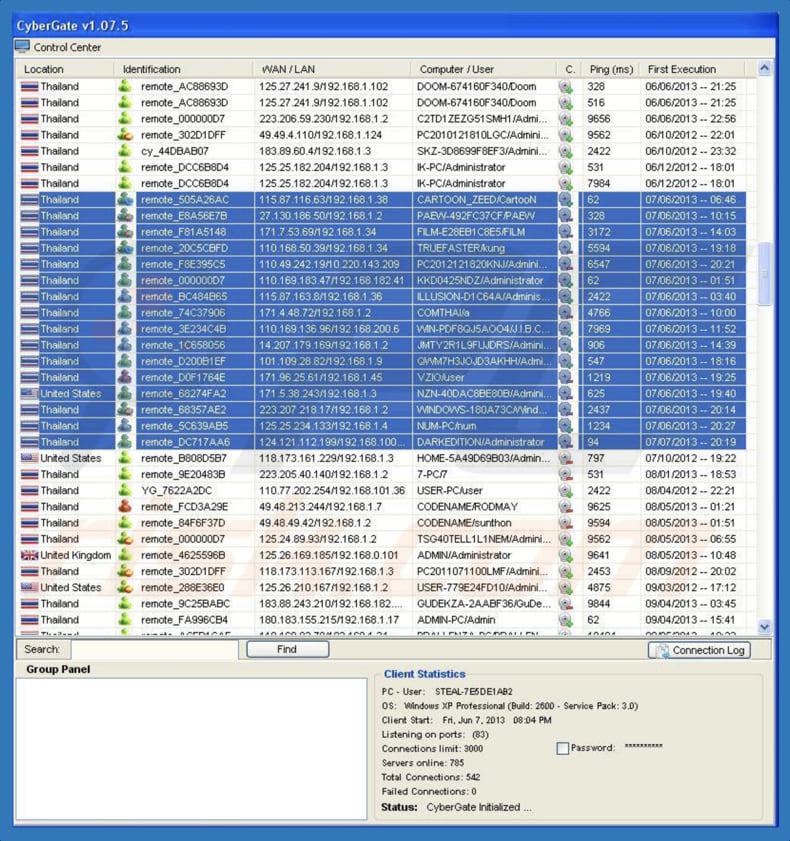Image resolution: width=790 pixels, height=841 pixels.
Task: Click the CyberGate Initialized status text
Action: click(x=478, y=807)
